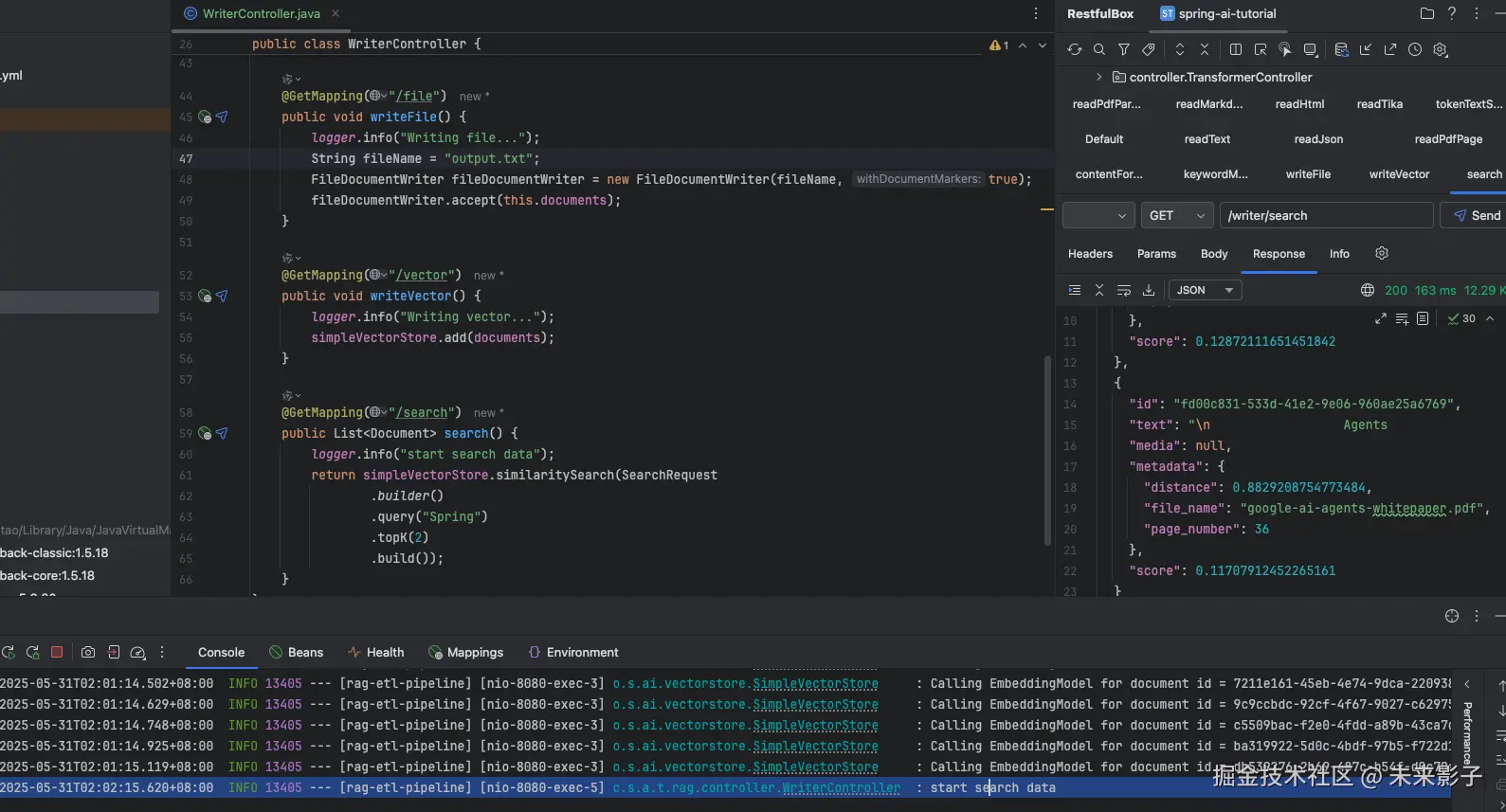The height and width of the screenshot is (812, 1506).
Task: Toggle the split layout icon in RestfulBox toolbar
Action: 1236,50
